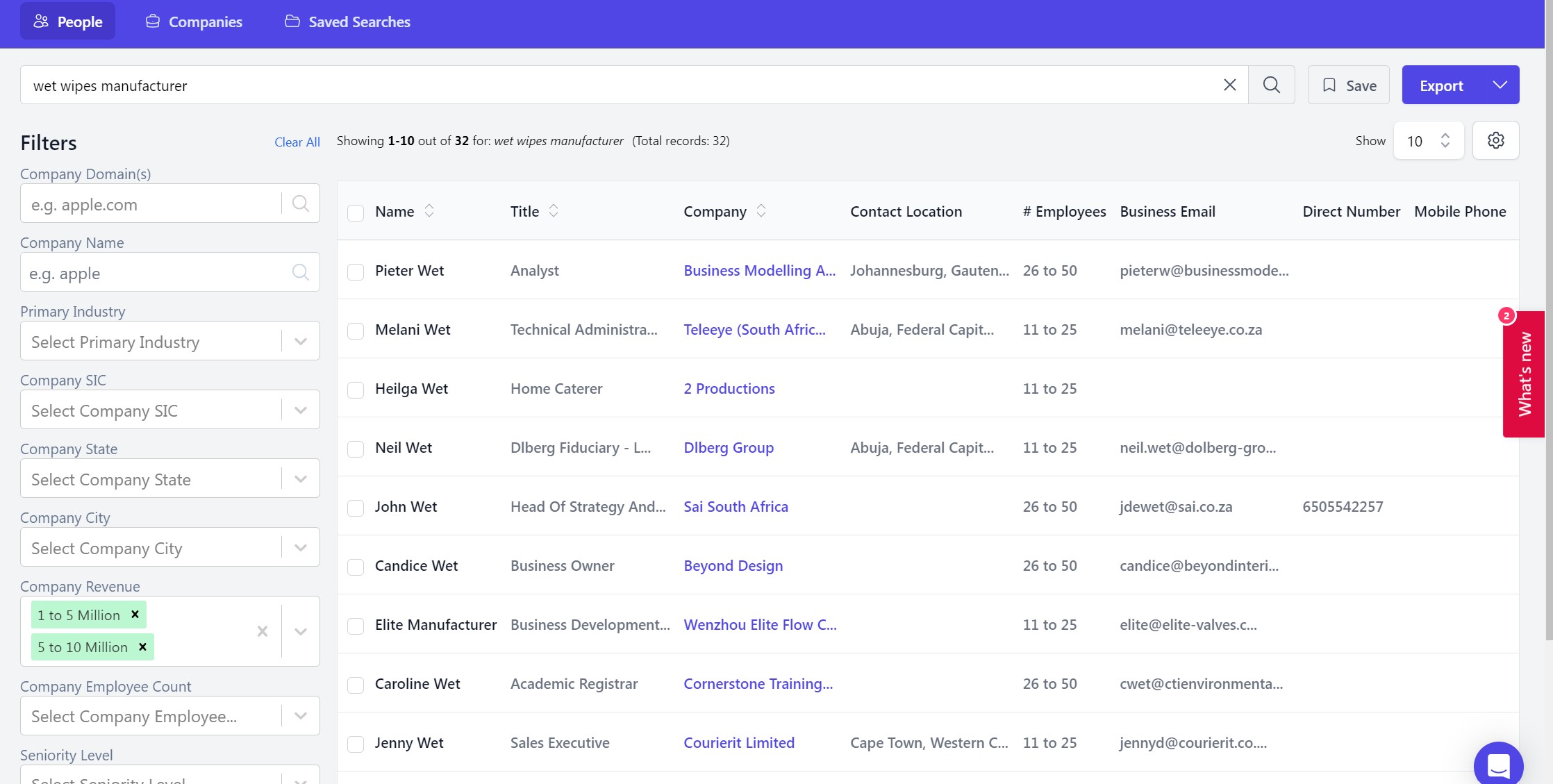The width and height of the screenshot is (1553, 784).
Task: Open the Saved Searches tab
Action: [347, 22]
